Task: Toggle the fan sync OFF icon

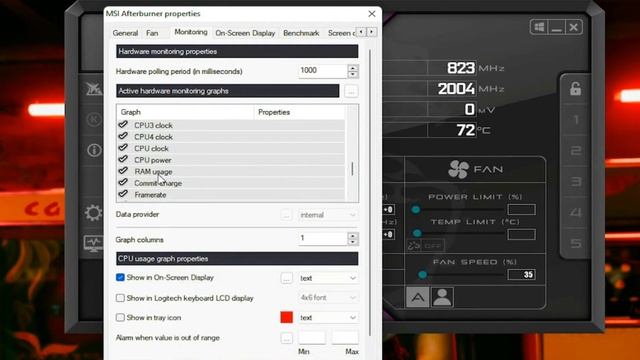Action: pos(425,246)
